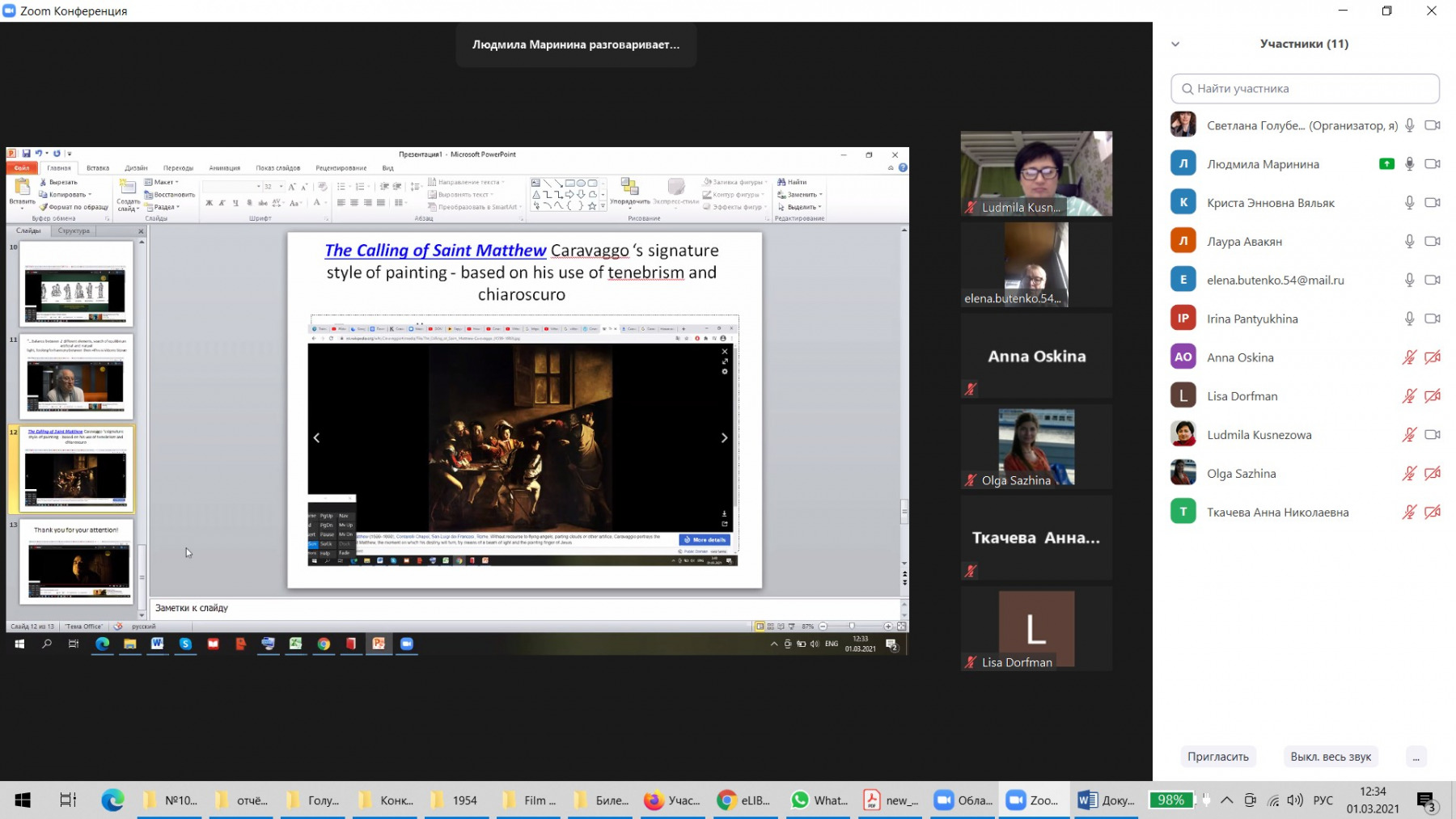Click Найти button in shared PowerPoint ribbon

pyautogui.click(x=793, y=182)
